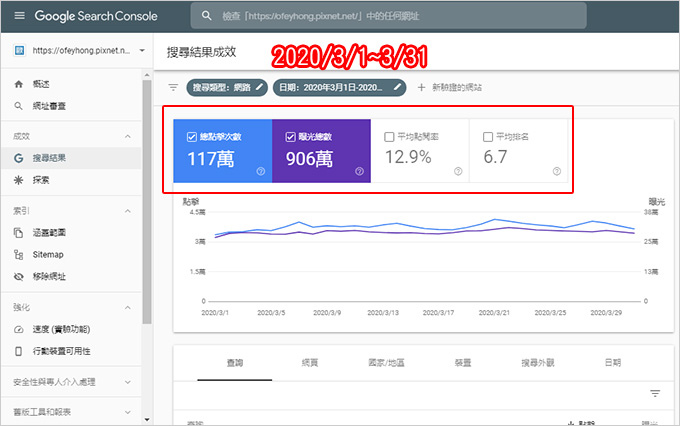Viewport: 680px width, 426px height.
Task: Switch to the 日期 tab
Action: [613, 363]
